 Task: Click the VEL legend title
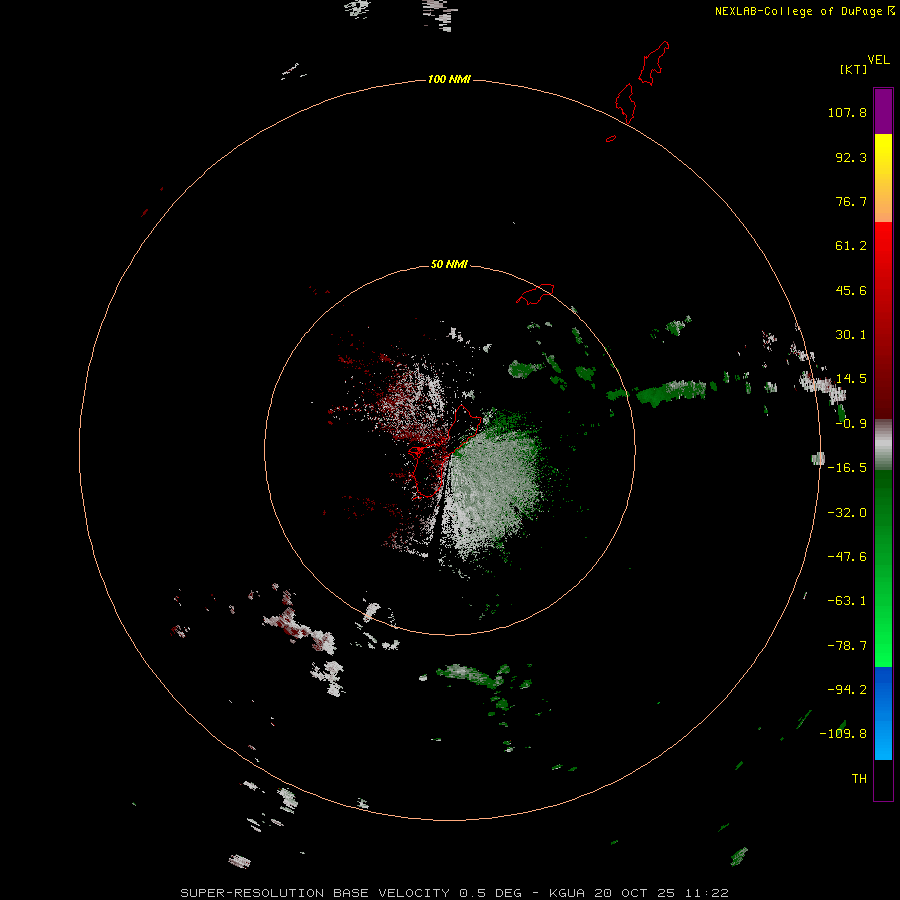coord(878,60)
